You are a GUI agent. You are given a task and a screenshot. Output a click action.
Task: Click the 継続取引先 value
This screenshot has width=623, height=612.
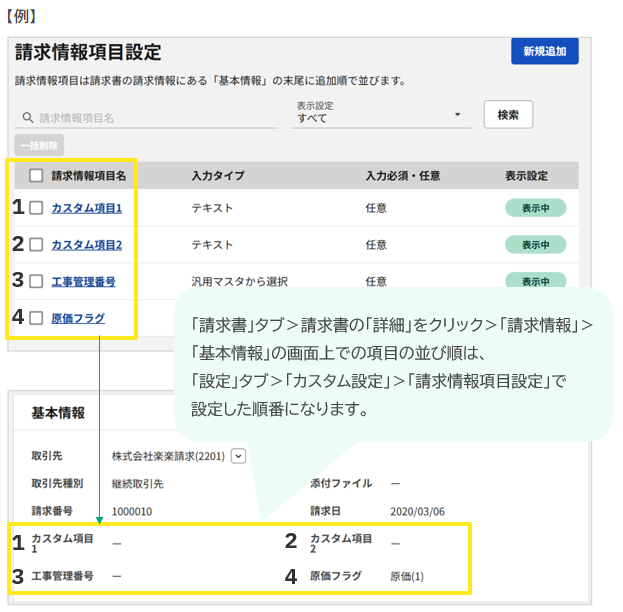[137, 484]
